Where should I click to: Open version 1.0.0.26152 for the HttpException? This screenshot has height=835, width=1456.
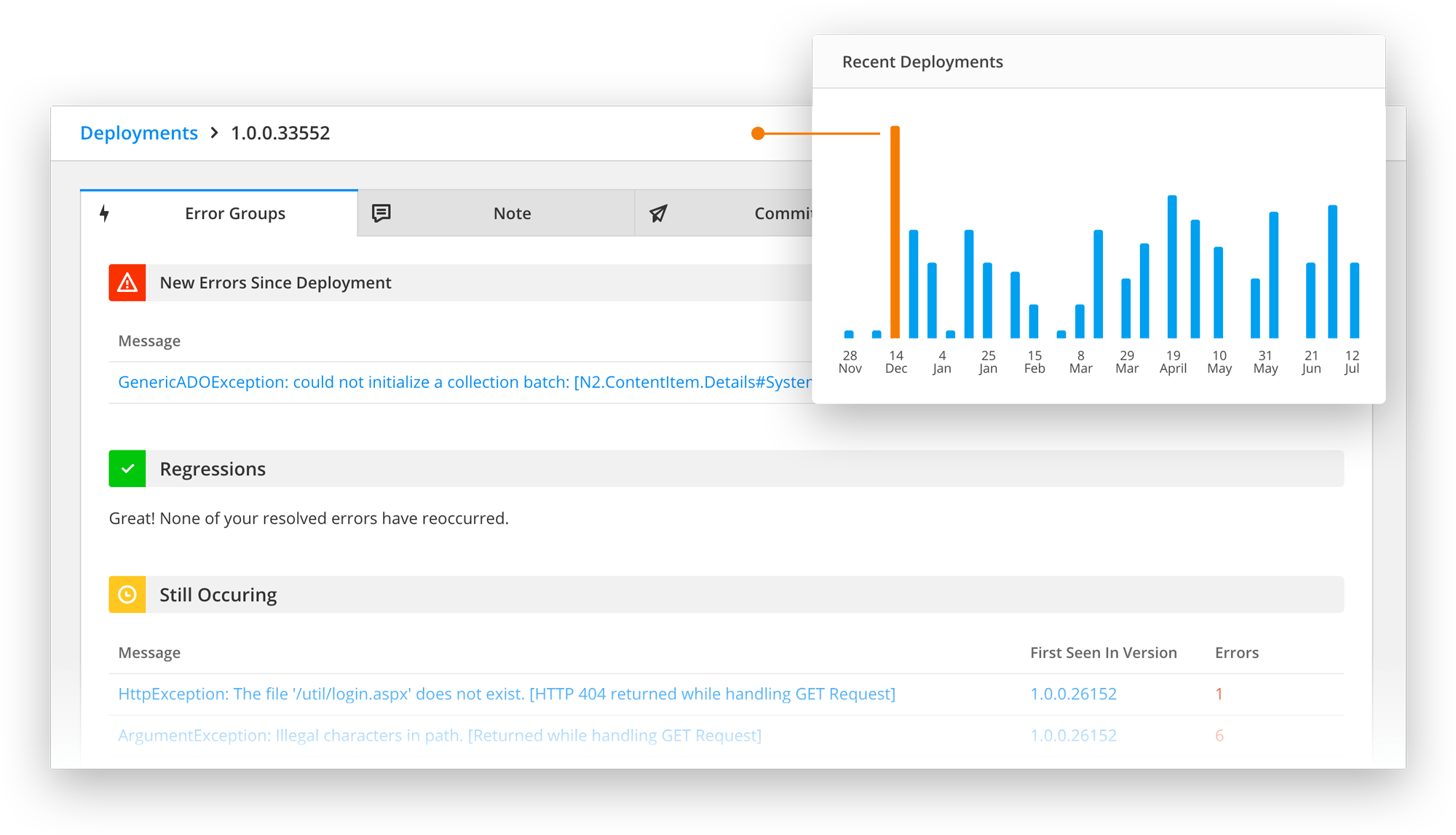pyautogui.click(x=1073, y=694)
